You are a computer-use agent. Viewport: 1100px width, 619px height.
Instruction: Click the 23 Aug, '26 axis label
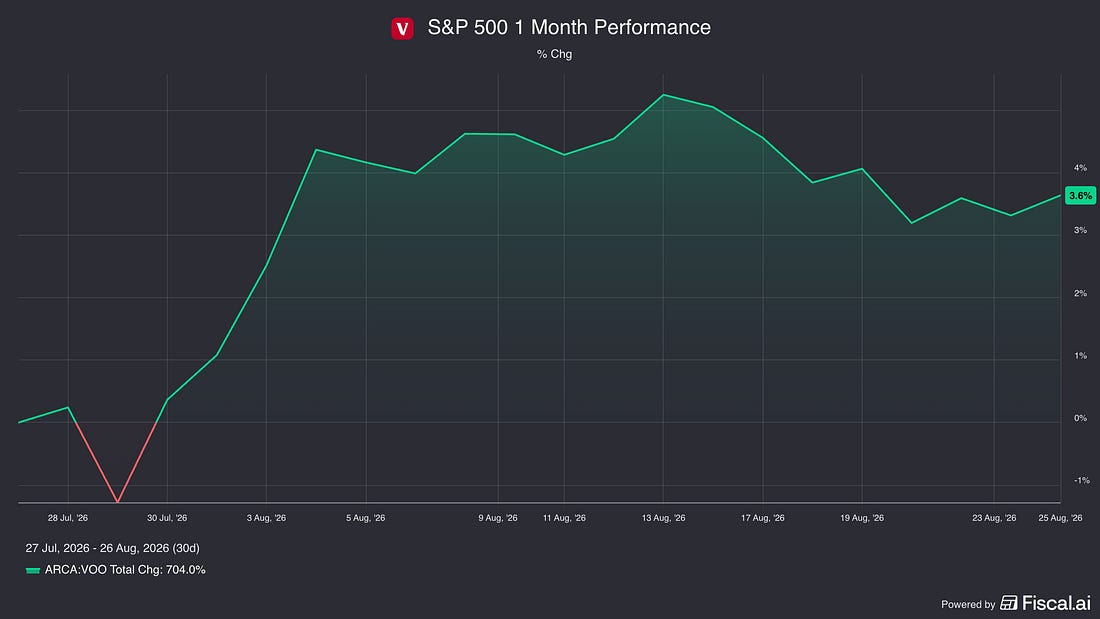coord(994,518)
